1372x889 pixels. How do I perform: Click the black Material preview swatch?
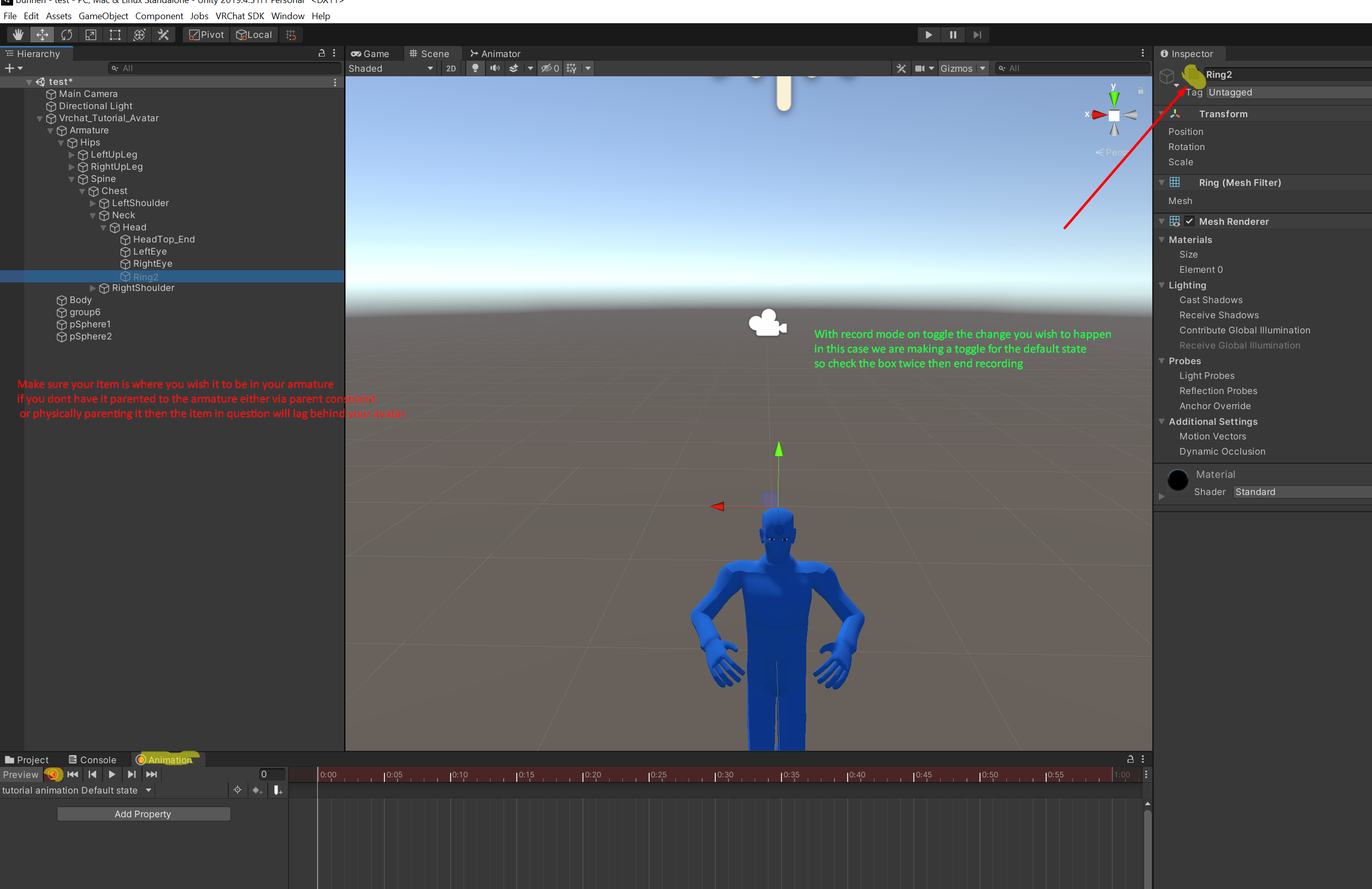coord(1177,480)
